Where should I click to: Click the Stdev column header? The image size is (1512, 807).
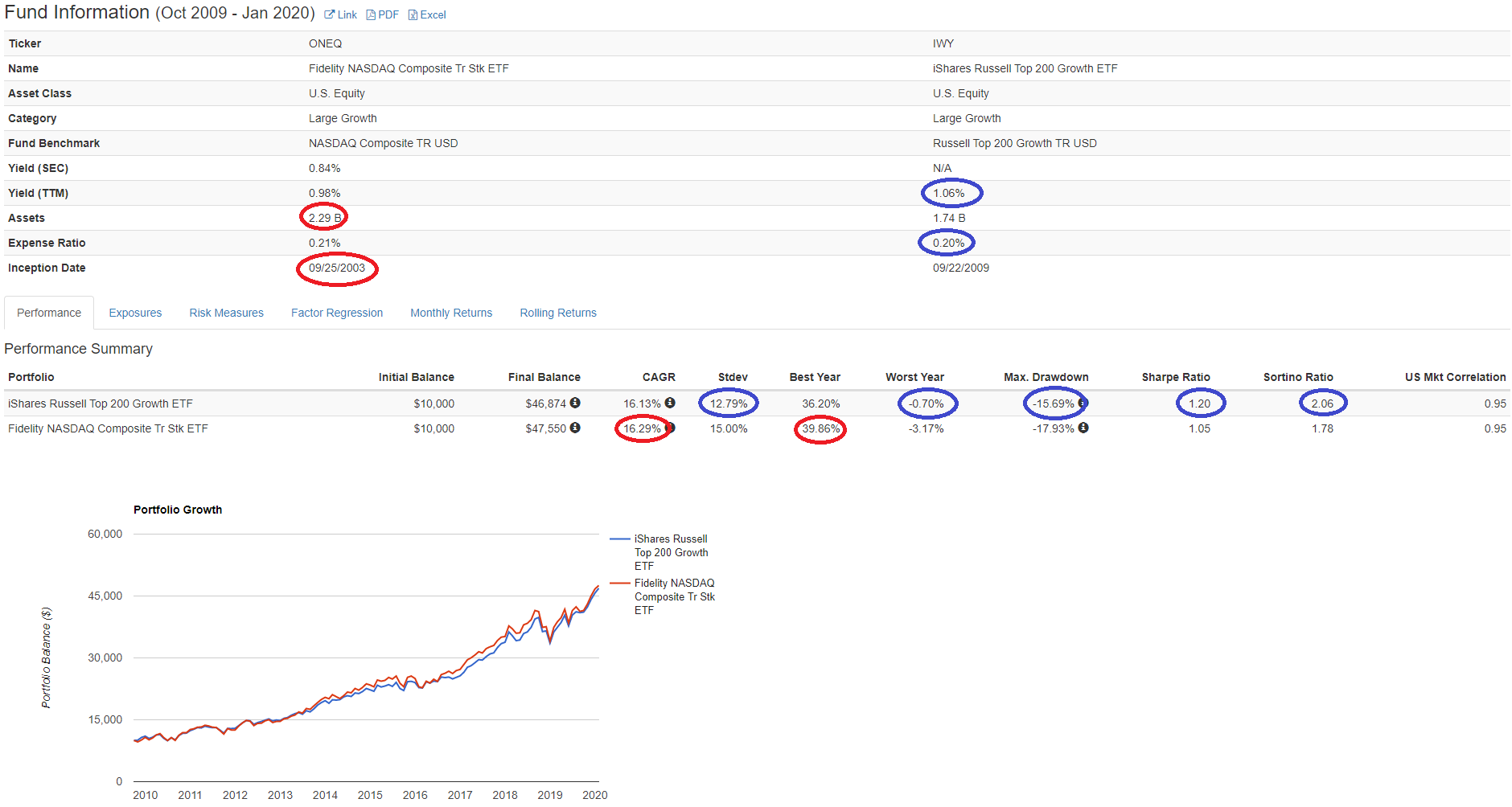733,377
